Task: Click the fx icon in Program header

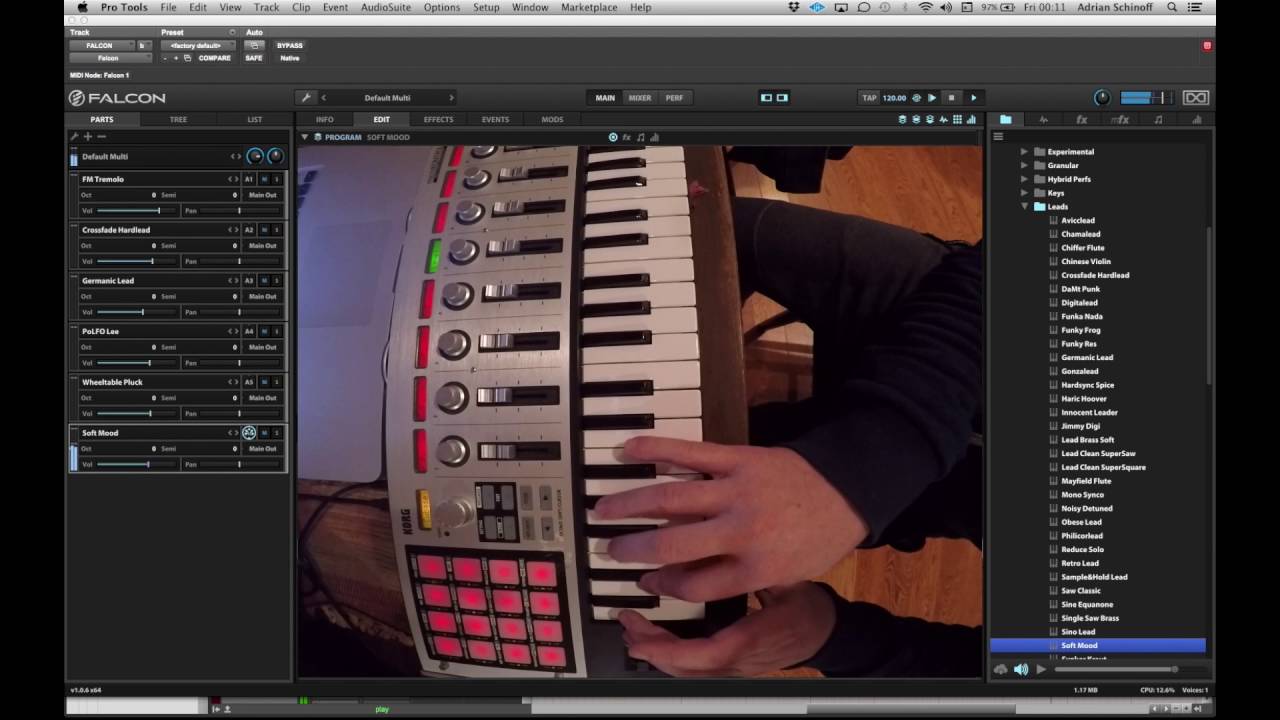Action: tap(627, 137)
